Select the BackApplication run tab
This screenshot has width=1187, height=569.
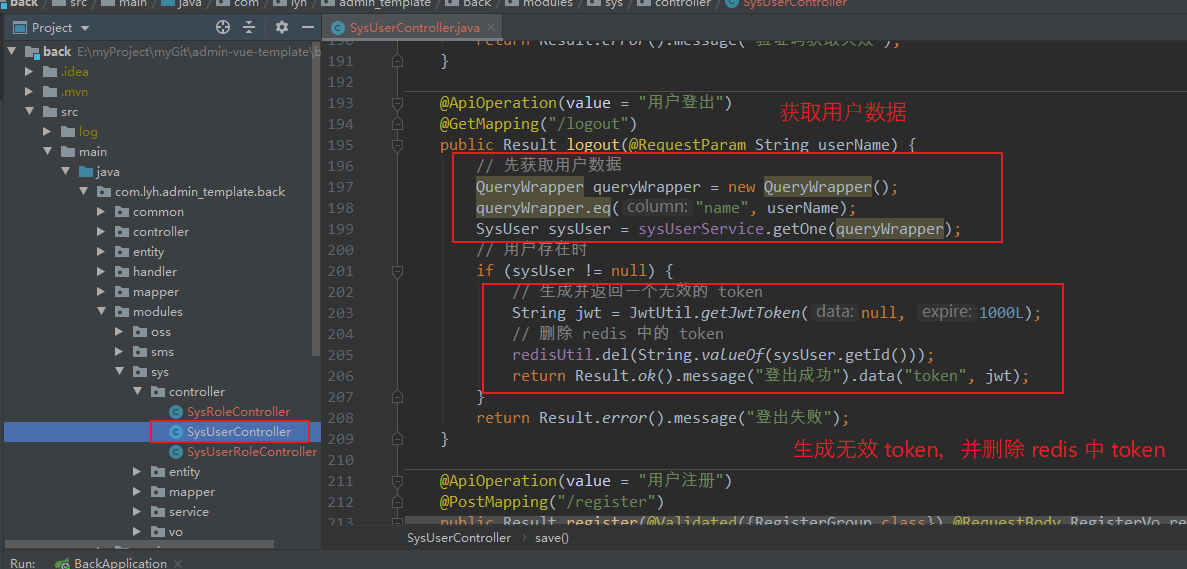tap(120, 563)
